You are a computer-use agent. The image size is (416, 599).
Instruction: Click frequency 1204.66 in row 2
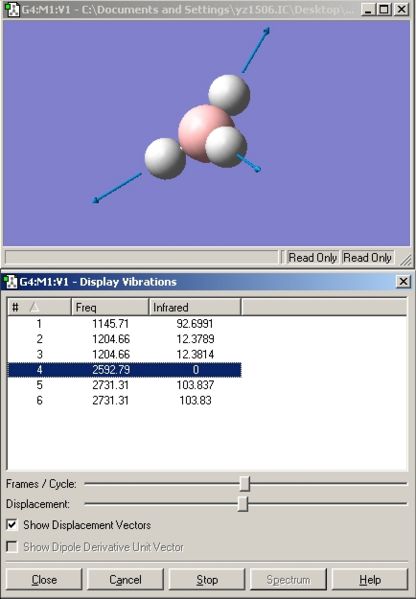[111, 339]
